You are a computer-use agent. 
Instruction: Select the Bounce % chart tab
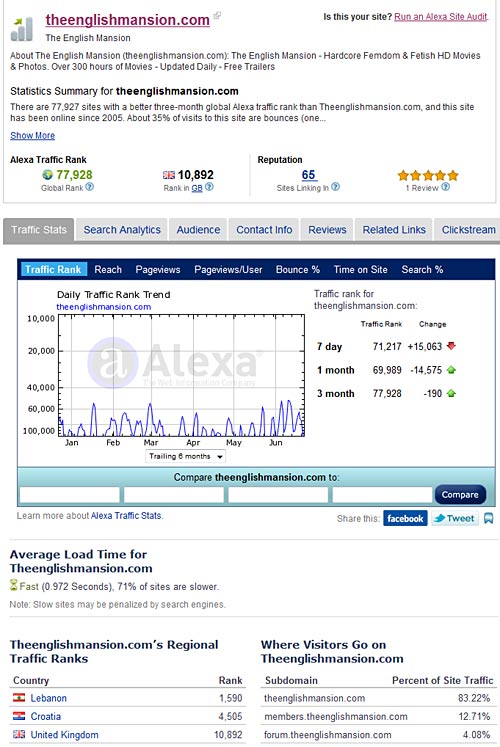pos(298,270)
